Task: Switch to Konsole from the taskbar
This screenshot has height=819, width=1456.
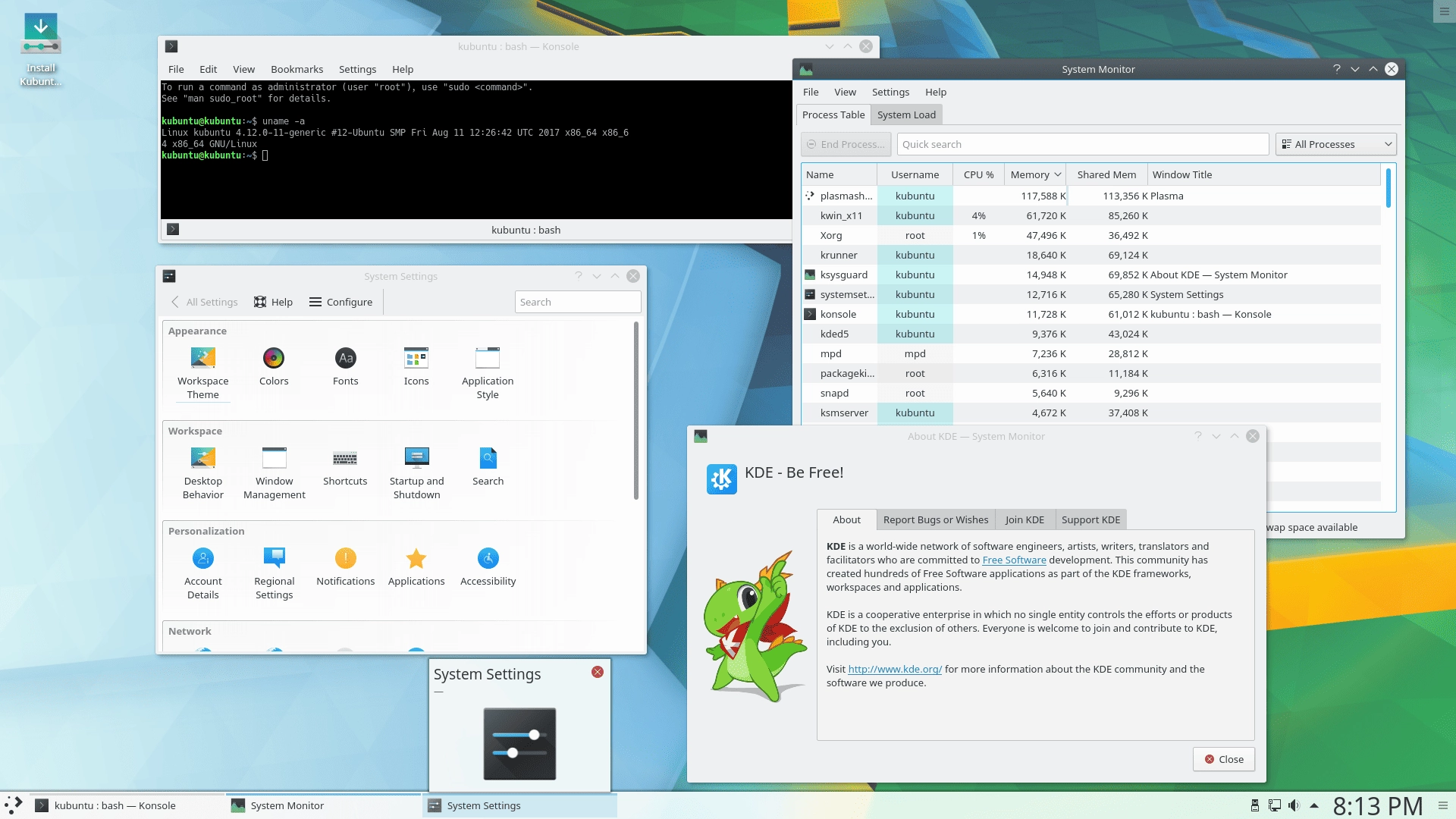Action: pos(126,805)
